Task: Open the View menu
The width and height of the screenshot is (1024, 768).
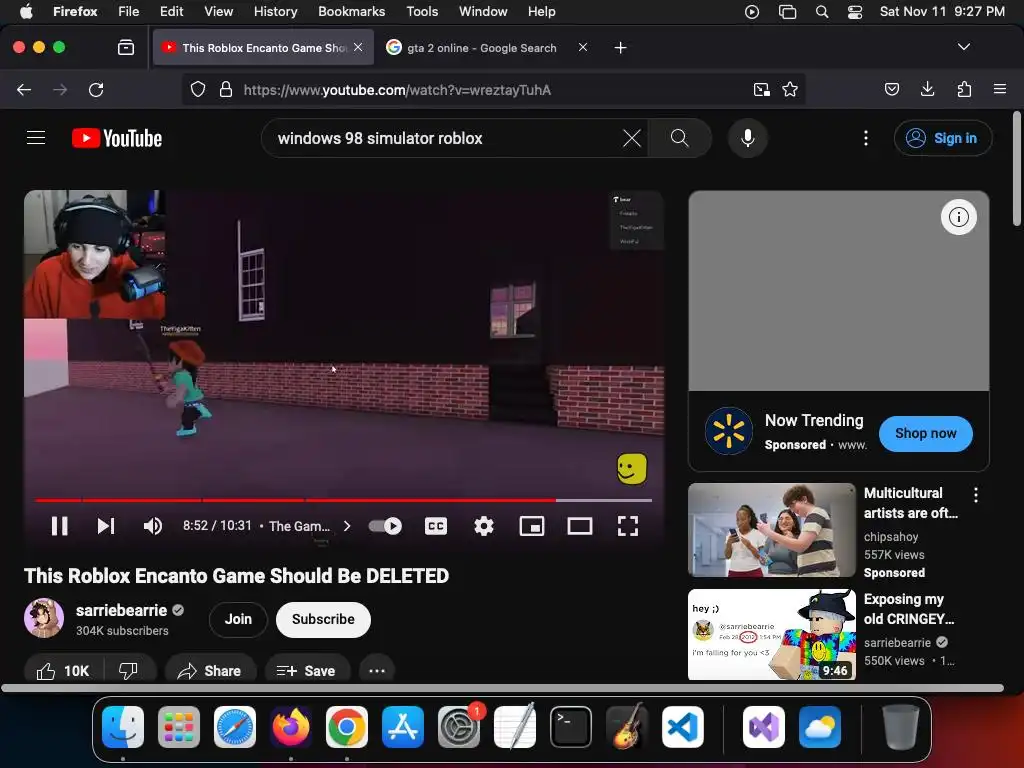Action: [218, 11]
